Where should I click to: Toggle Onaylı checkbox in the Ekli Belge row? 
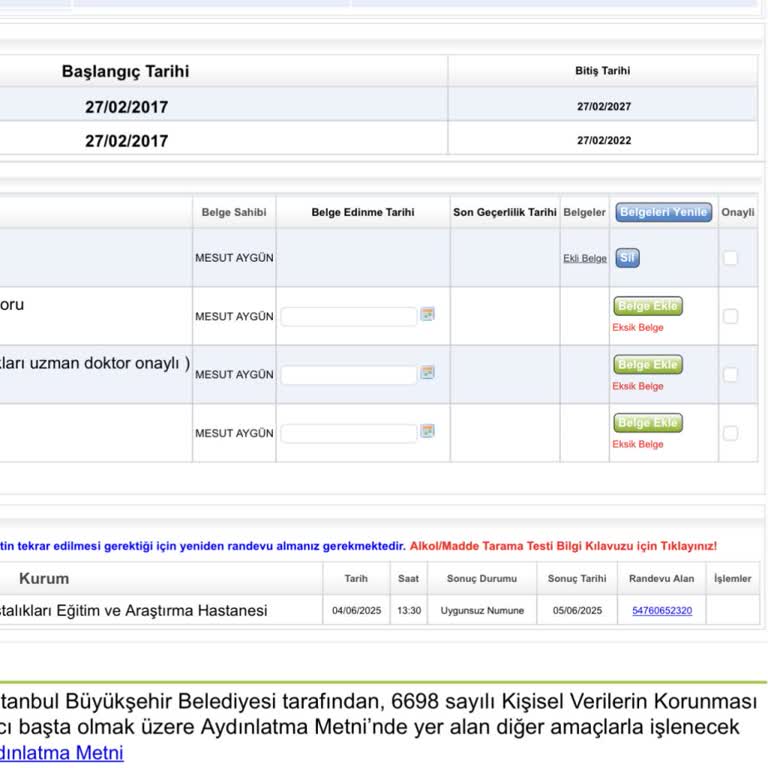pyautogui.click(x=730, y=258)
